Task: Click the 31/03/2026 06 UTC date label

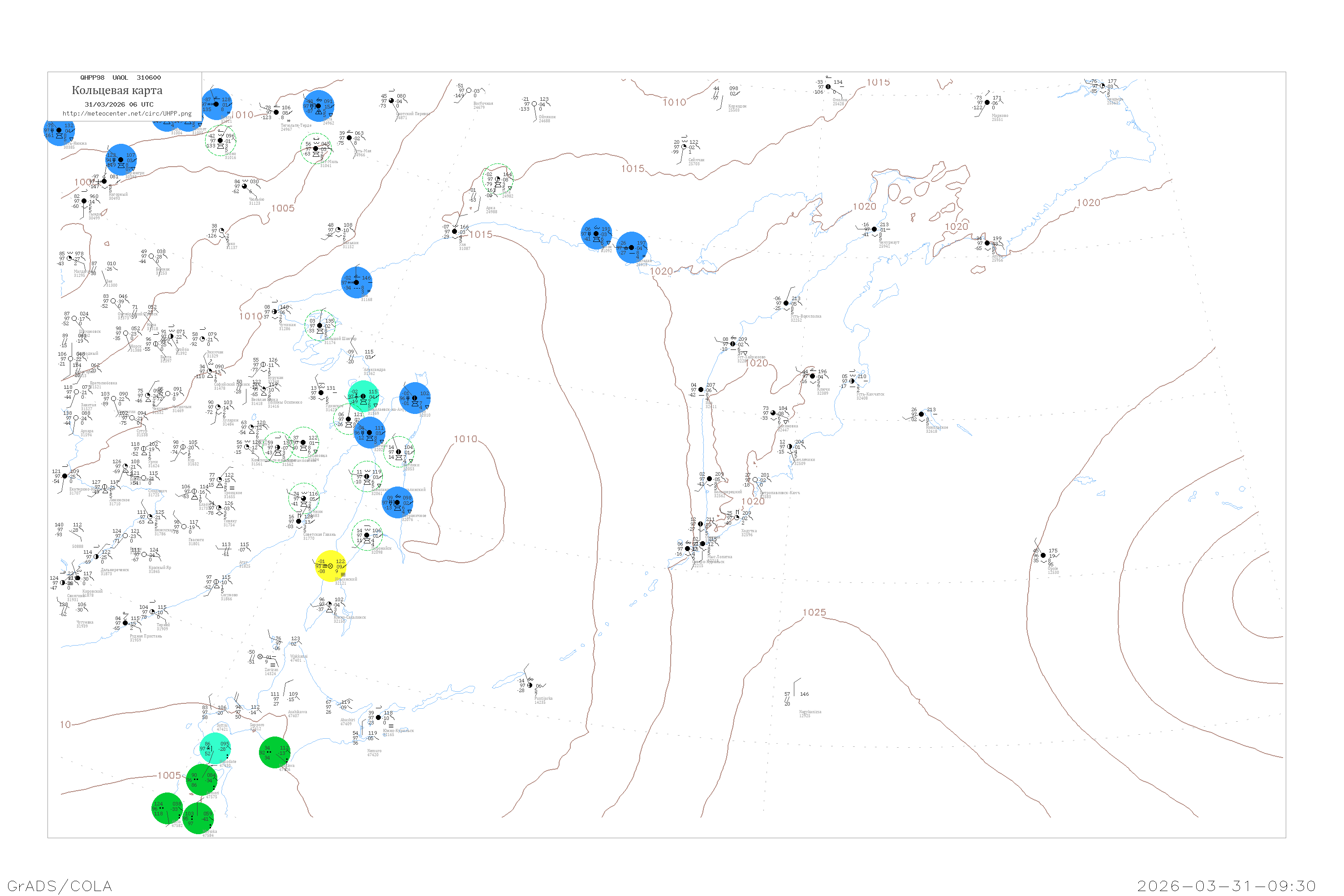Action: pos(119,104)
